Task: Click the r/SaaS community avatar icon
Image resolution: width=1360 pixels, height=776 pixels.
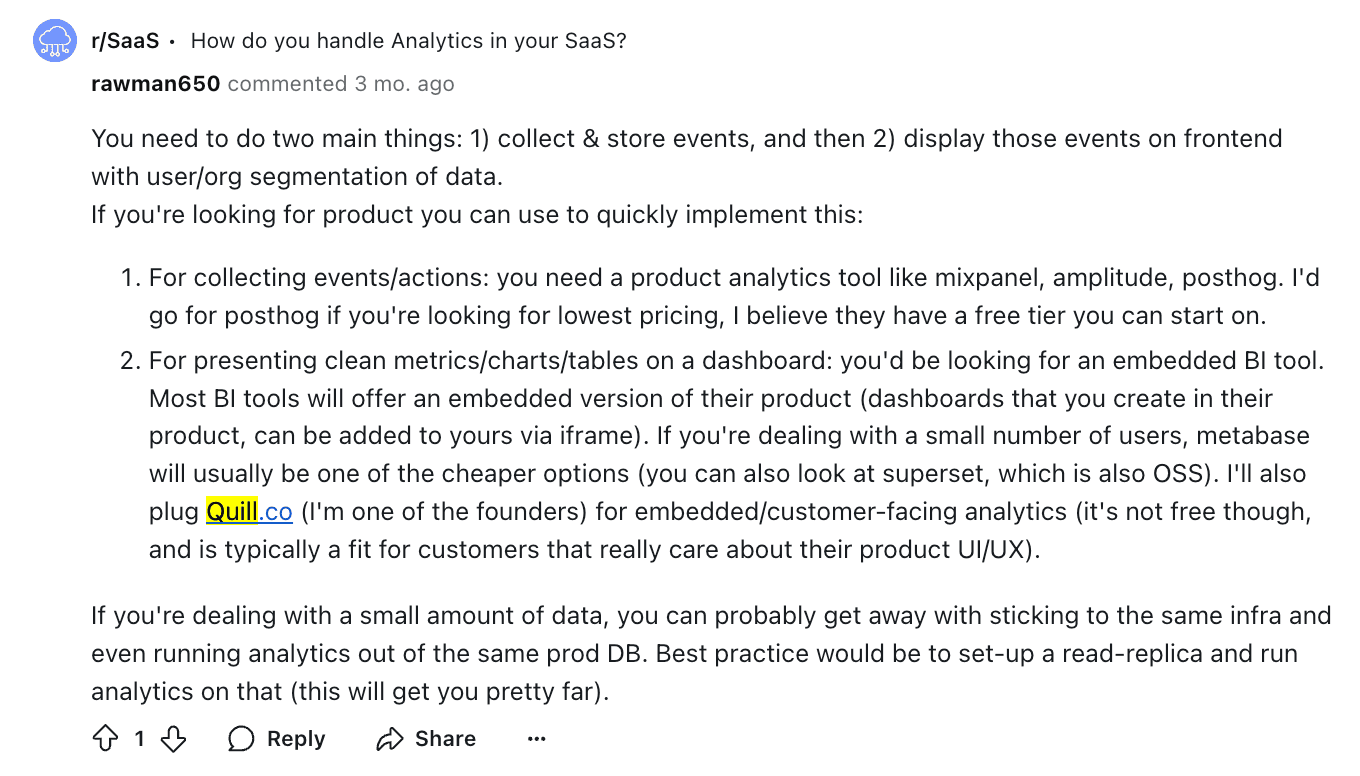Action: point(56,41)
